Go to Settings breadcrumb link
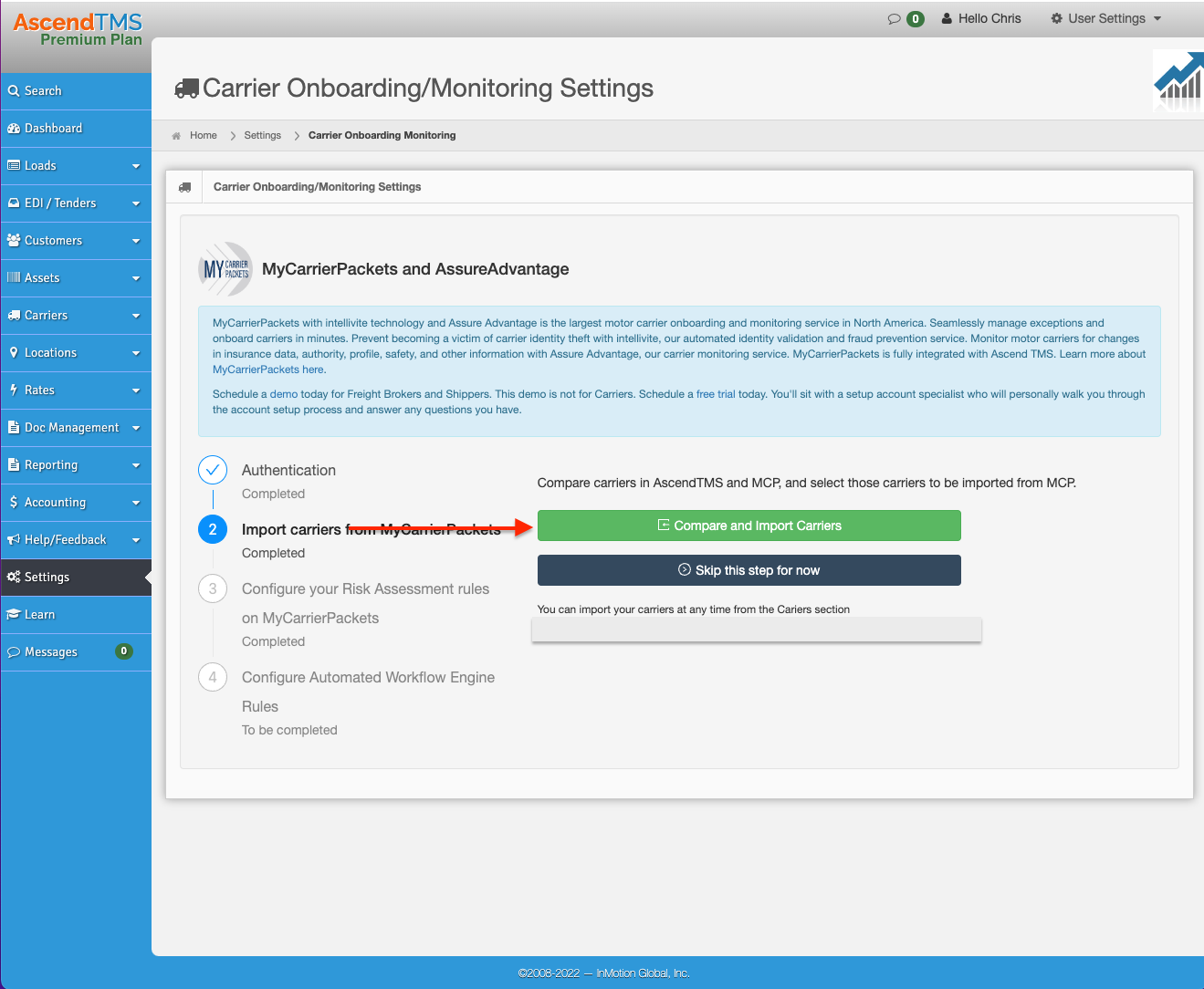Image resolution: width=1204 pixels, height=989 pixels. click(263, 136)
